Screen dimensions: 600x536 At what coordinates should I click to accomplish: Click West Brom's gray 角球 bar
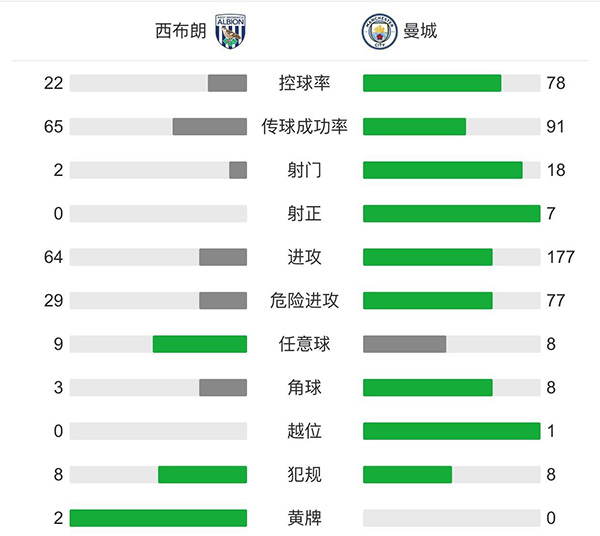tap(223, 387)
